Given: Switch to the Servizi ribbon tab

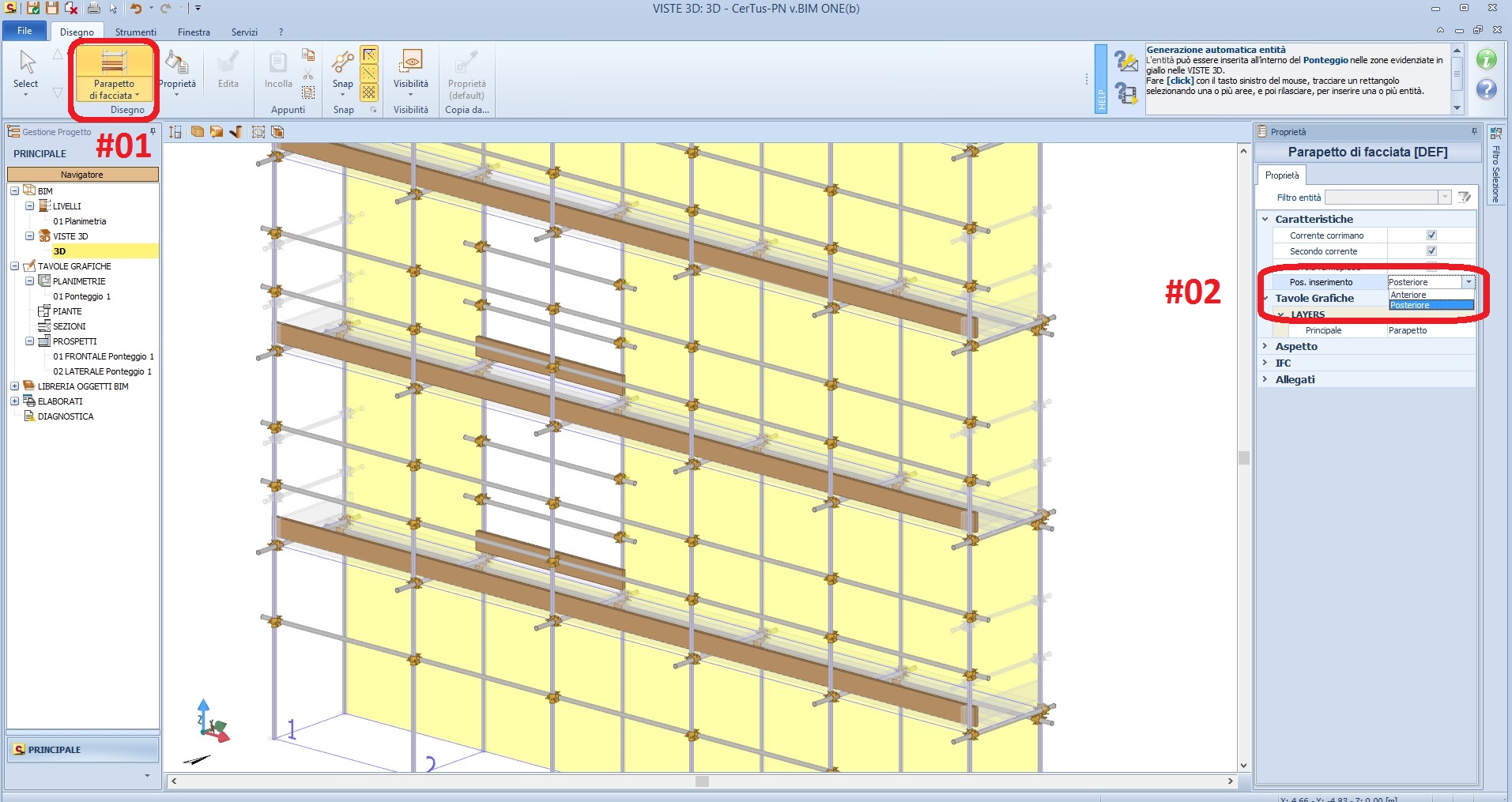Looking at the screenshot, I should [244, 32].
